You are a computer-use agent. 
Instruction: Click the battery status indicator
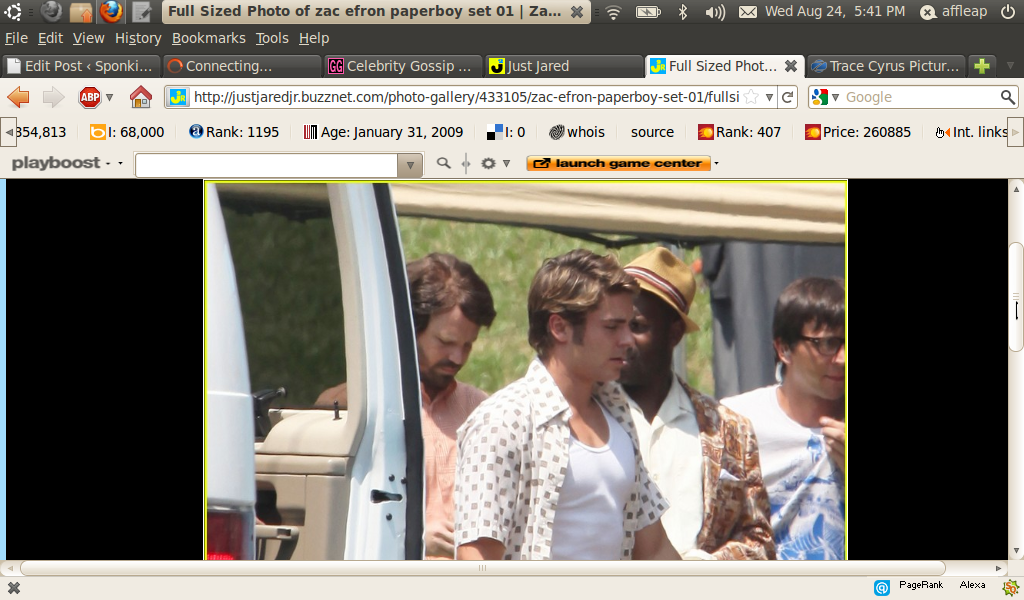(648, 12)
